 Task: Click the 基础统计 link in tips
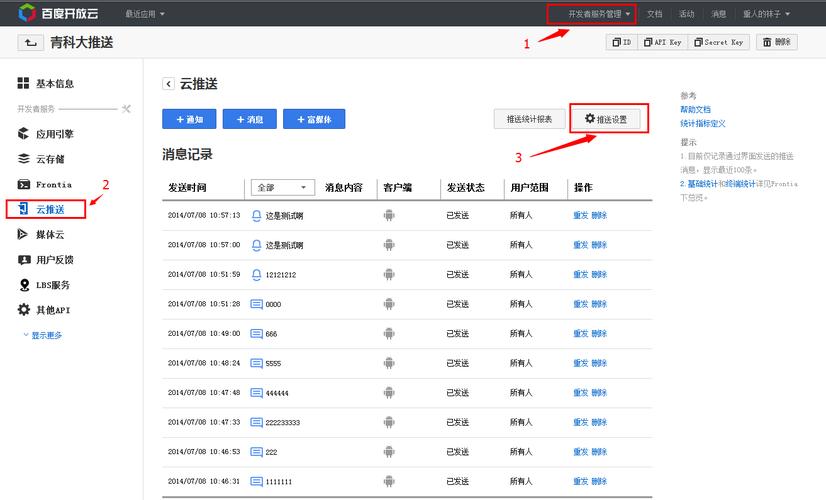(x=702, y=183)
